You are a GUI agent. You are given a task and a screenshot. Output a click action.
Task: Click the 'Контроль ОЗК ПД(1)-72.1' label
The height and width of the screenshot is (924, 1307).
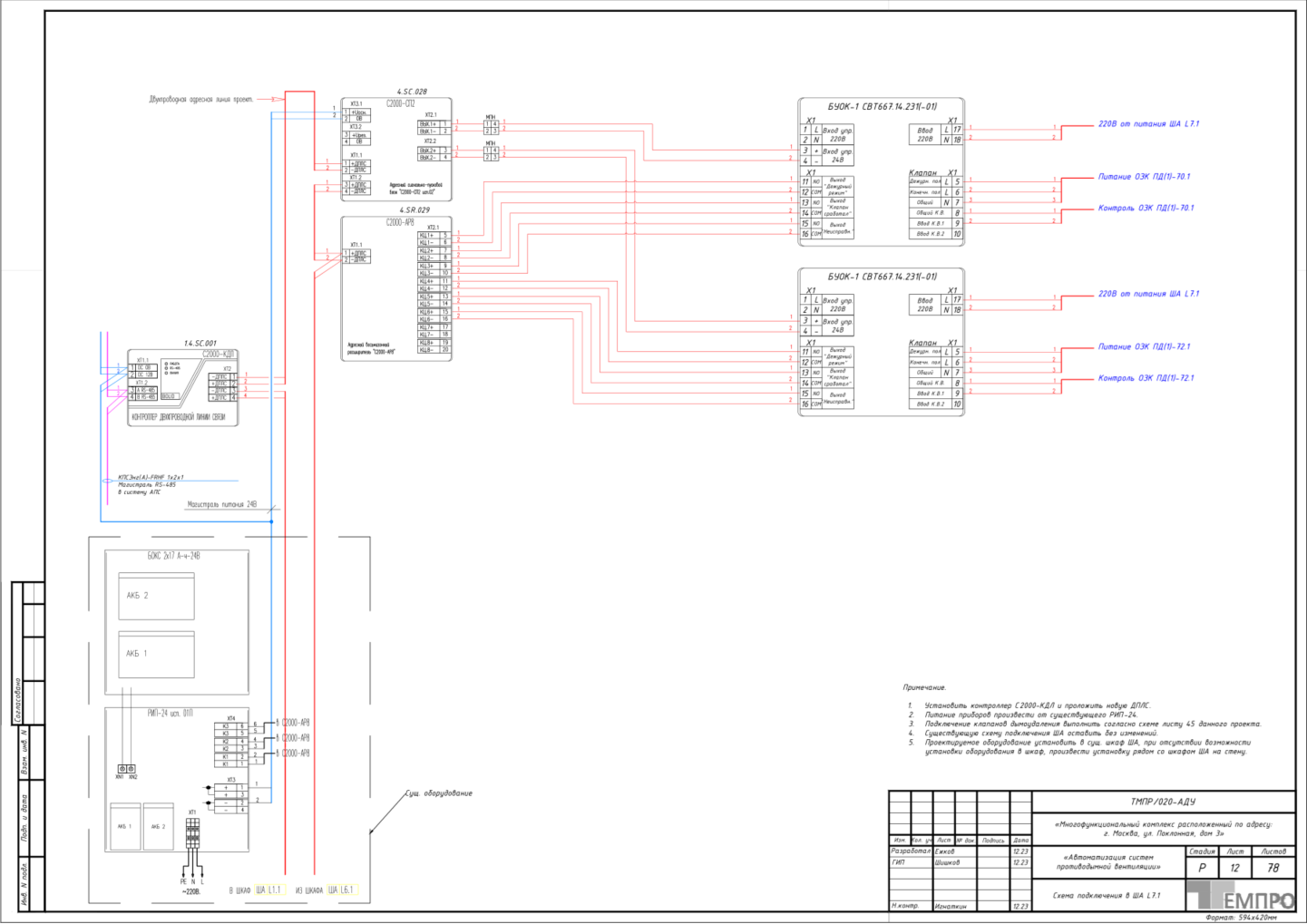1146,378
